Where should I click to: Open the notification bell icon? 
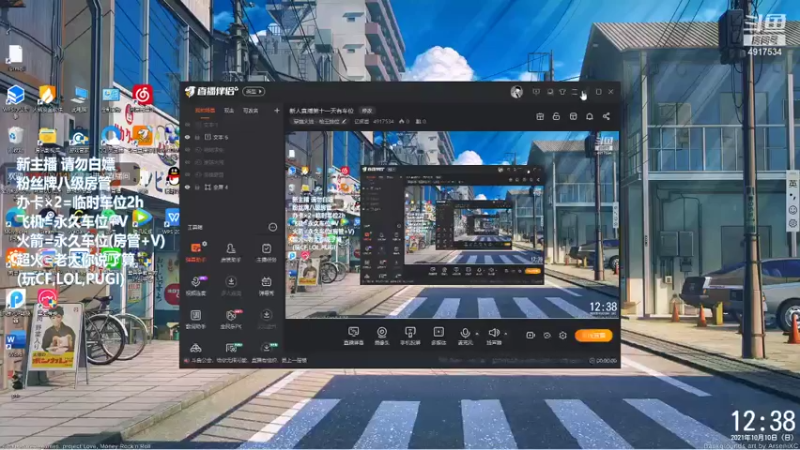point(589,116)
